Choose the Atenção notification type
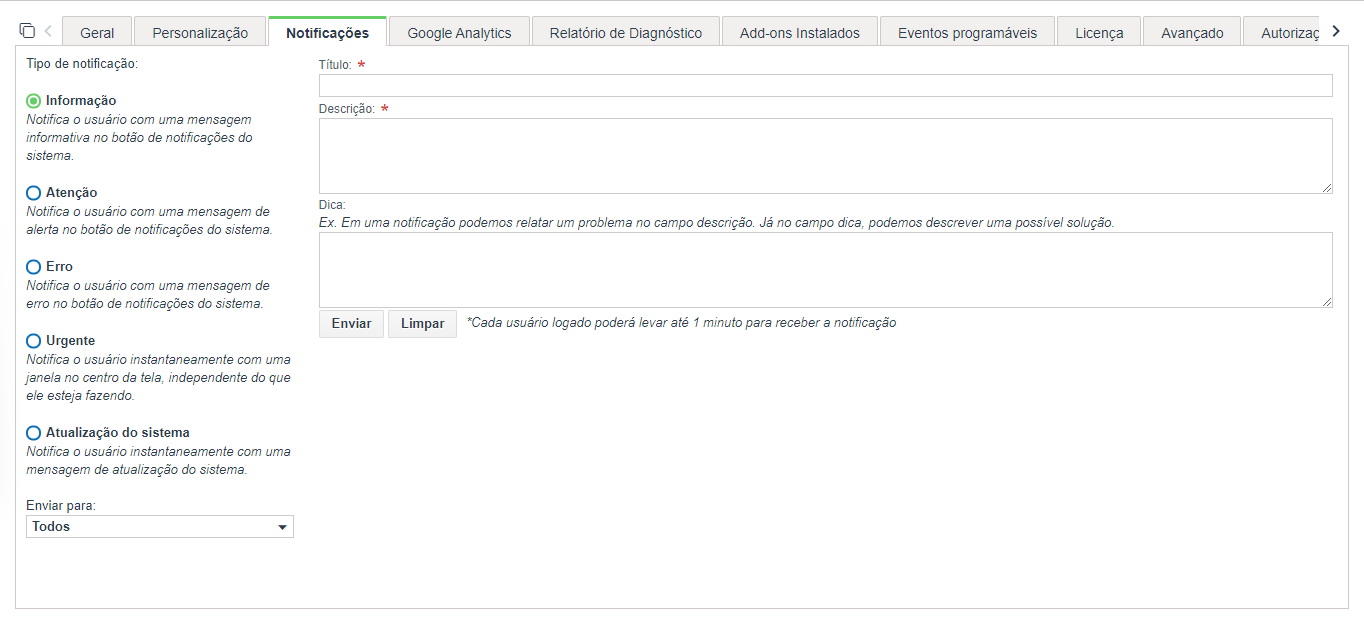The height and width of the screenshot is (625, 1364). [x=34, y=193]
